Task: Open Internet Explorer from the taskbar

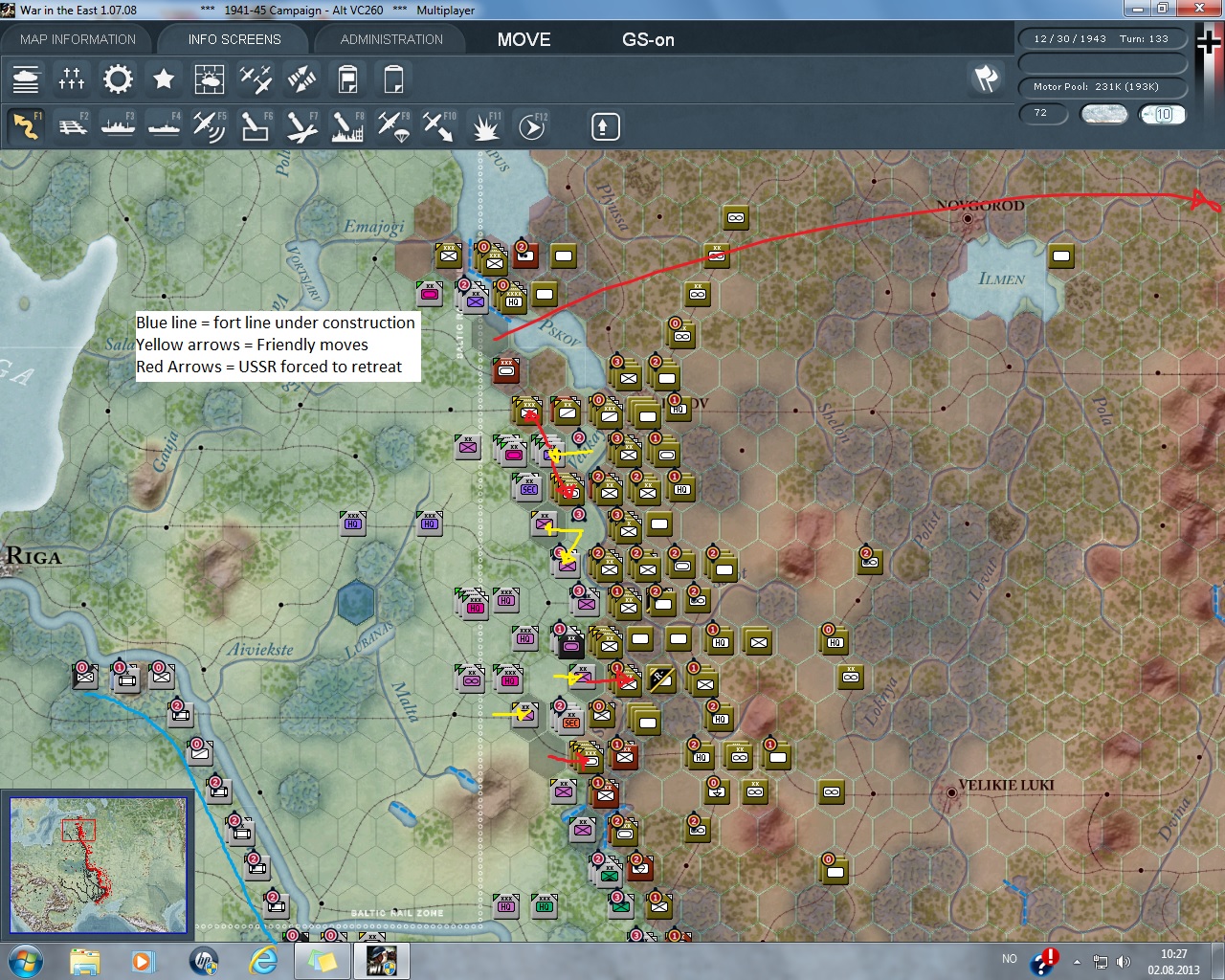Action: click(x=263, y=960)
